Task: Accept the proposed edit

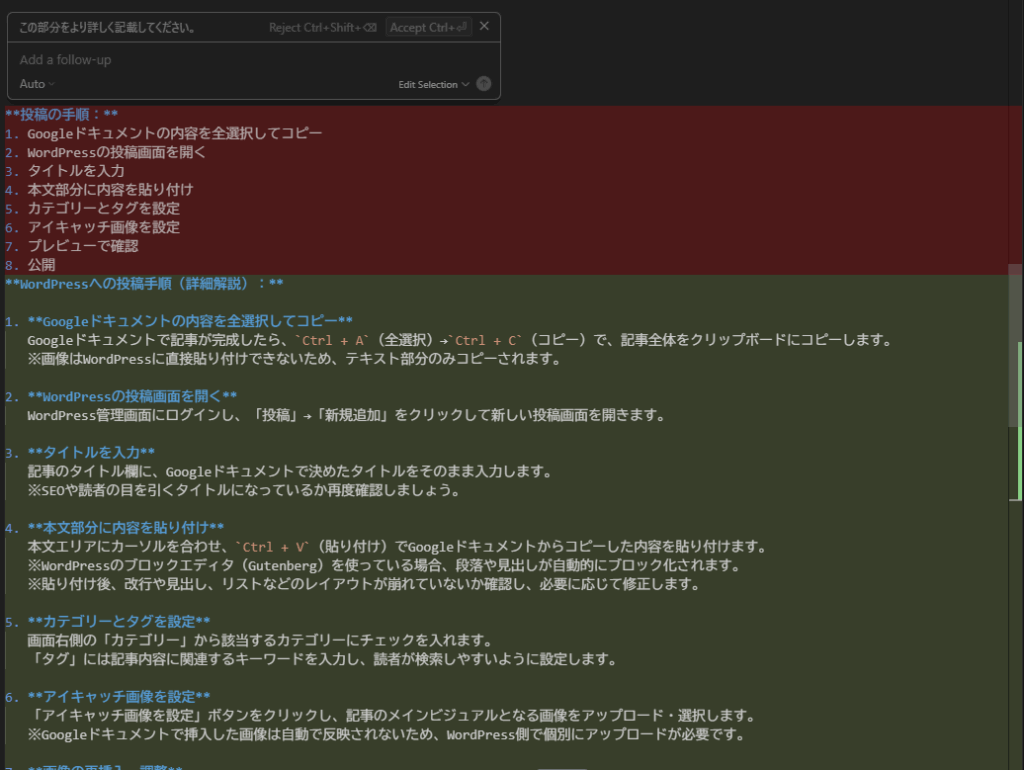Action: [x=428, y=28]
